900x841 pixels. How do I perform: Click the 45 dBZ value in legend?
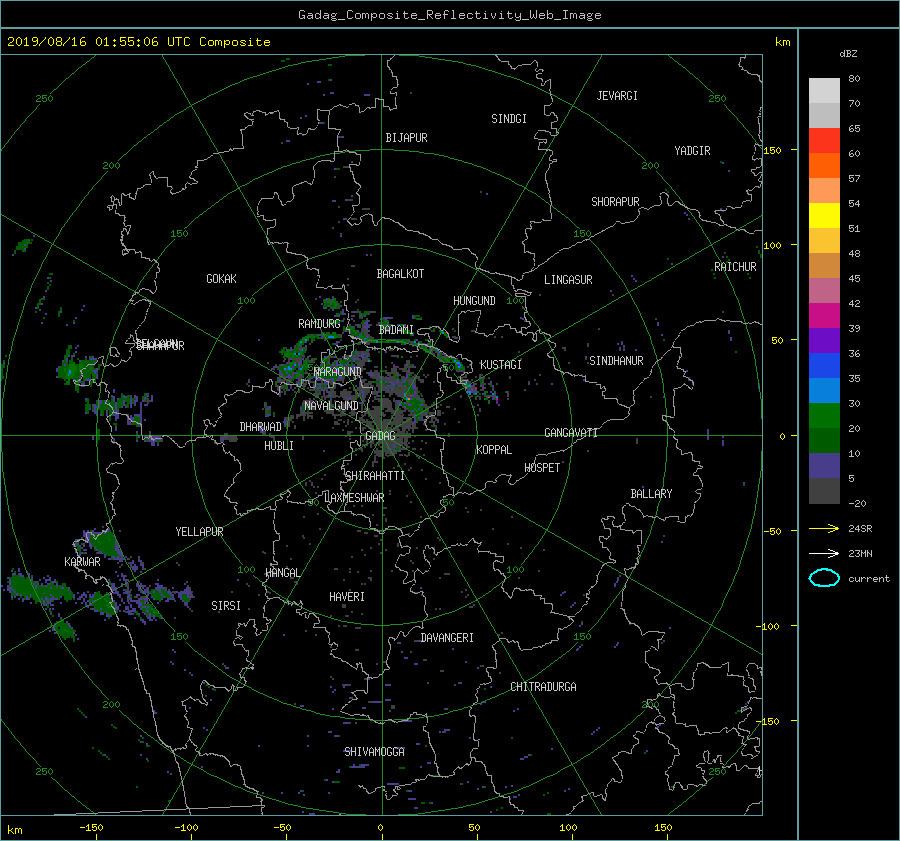854,278
